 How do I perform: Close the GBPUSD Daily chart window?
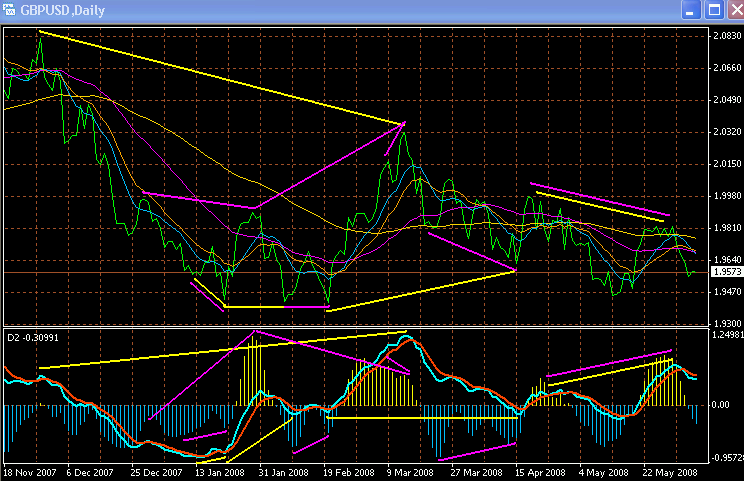(x=736, y=9)
